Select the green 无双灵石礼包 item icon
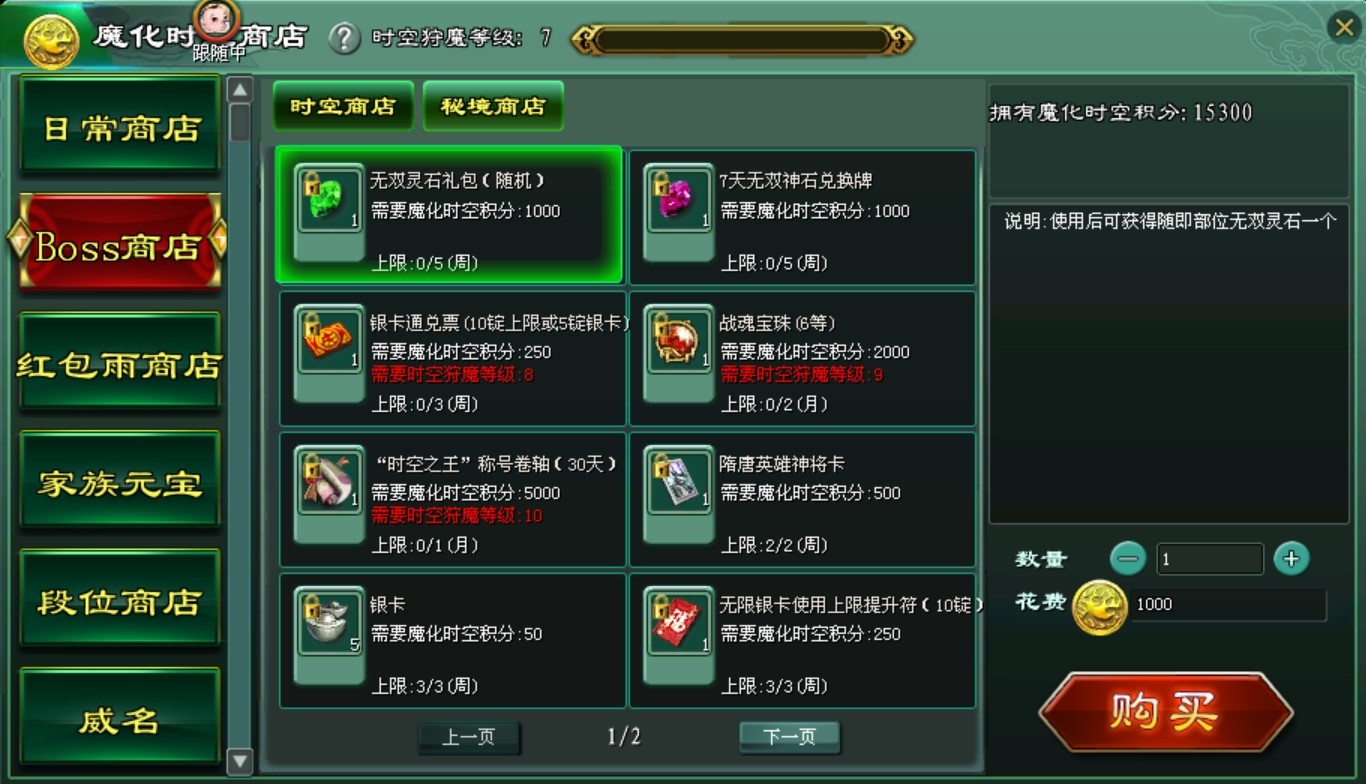The height and width of the screenshot is (784, 1366). [x=330, y=199]
